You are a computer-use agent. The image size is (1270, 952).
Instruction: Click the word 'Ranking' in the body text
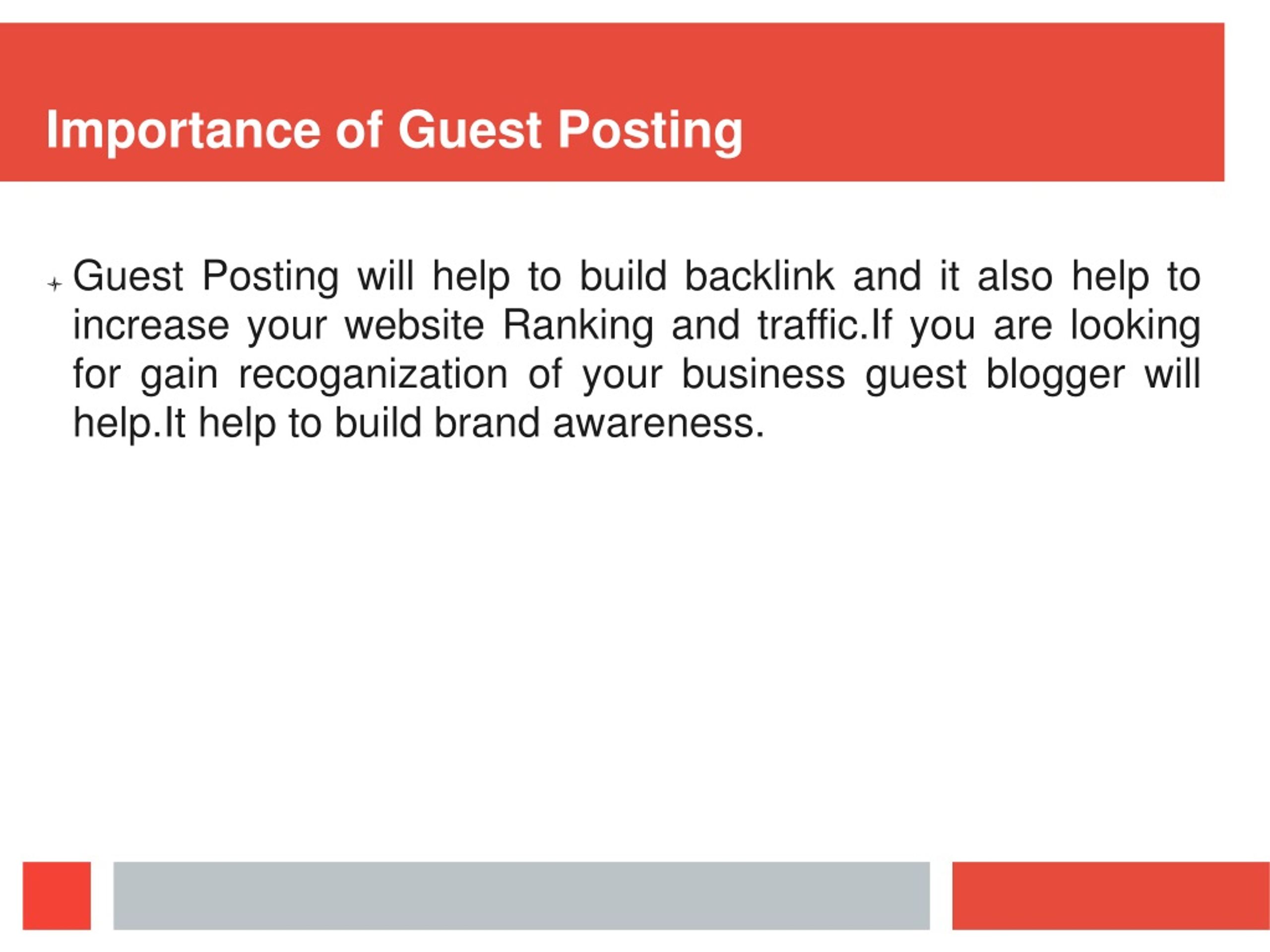tap(578, 325)
